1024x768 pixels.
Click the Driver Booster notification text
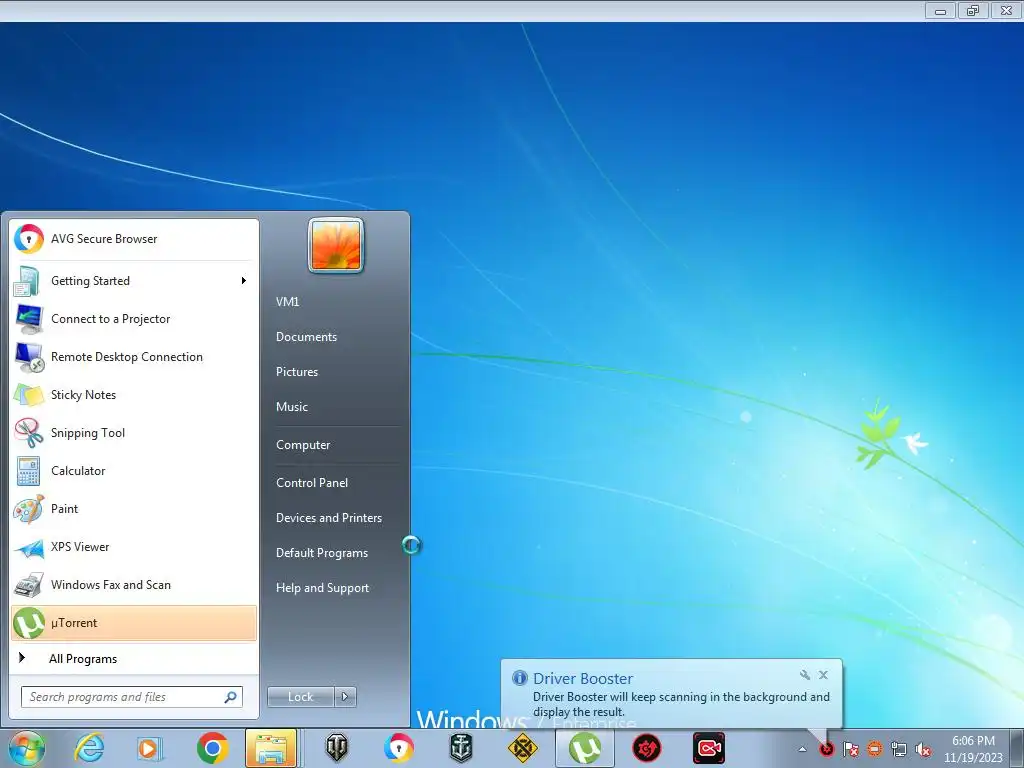click(x=681, y=704)
